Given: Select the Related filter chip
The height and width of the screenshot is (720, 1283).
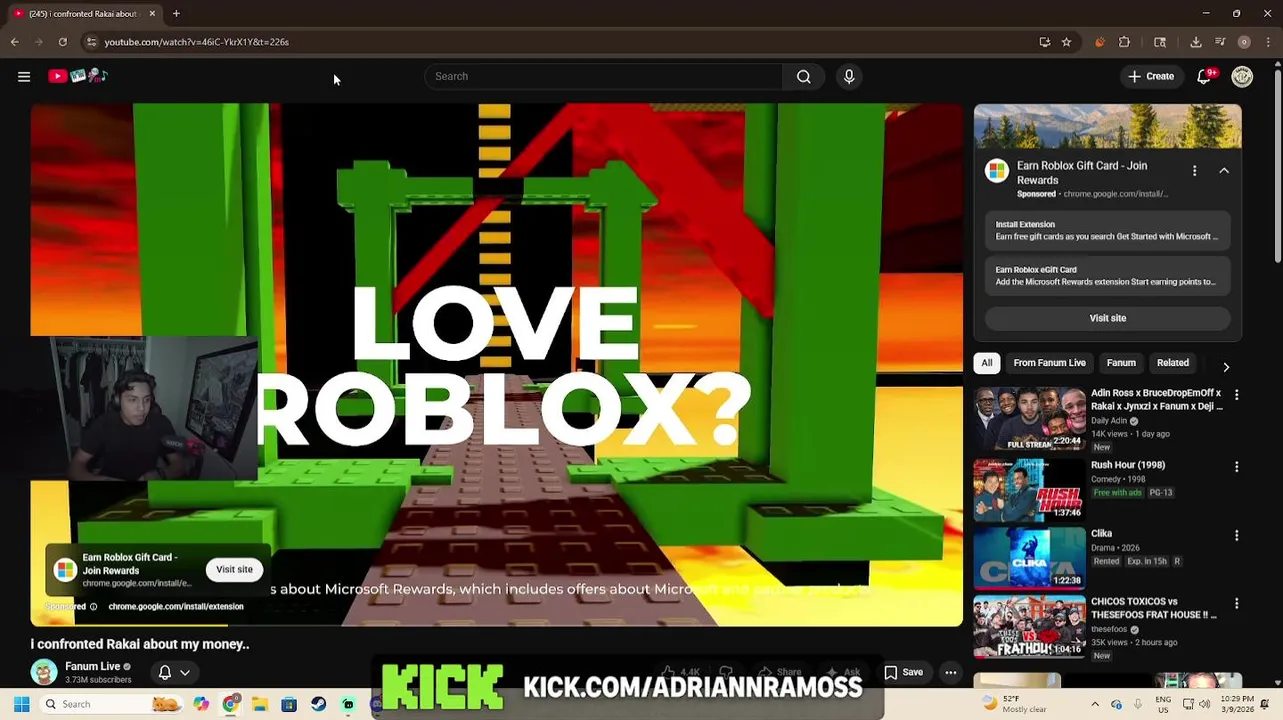Looking at the screenshot, I should pos(1173,363).
